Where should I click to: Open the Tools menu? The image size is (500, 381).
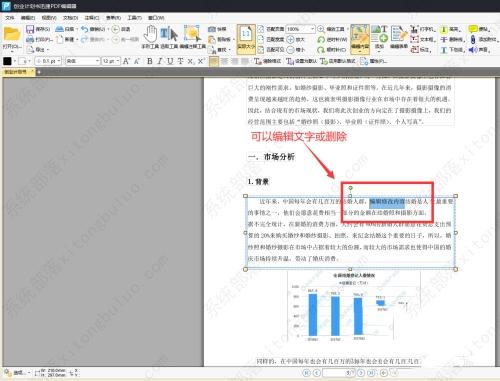[x=135, y=17]
